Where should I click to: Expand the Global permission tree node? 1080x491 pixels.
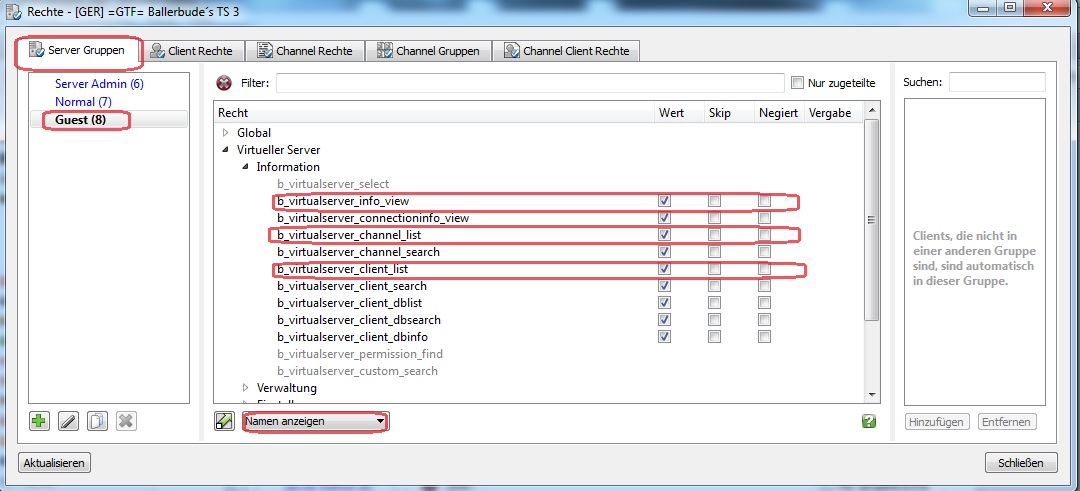225,133
